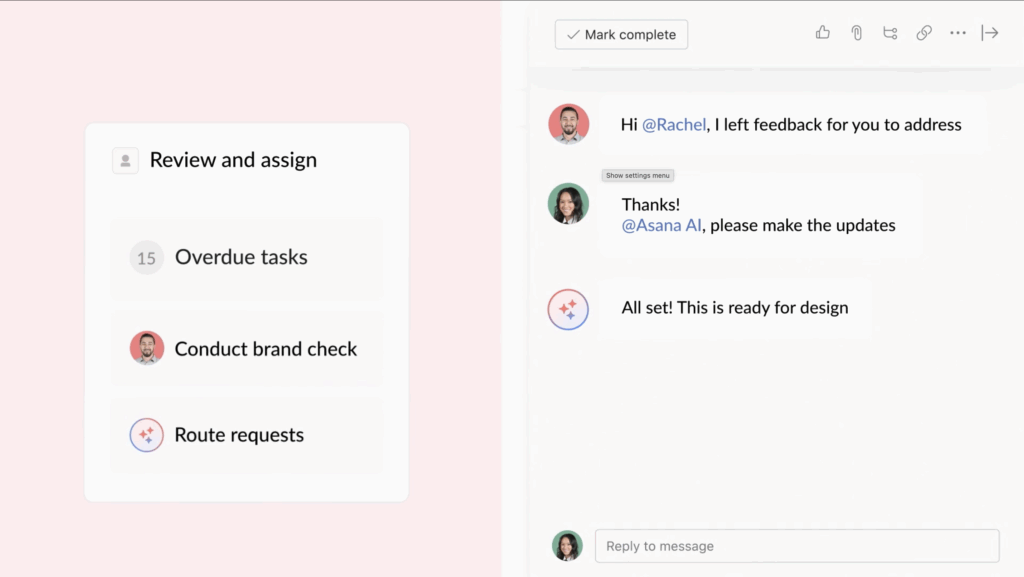This screenshot has height=577, width=1024.
Task: Copy the task link via the link icon
Action: click(924, 33)
